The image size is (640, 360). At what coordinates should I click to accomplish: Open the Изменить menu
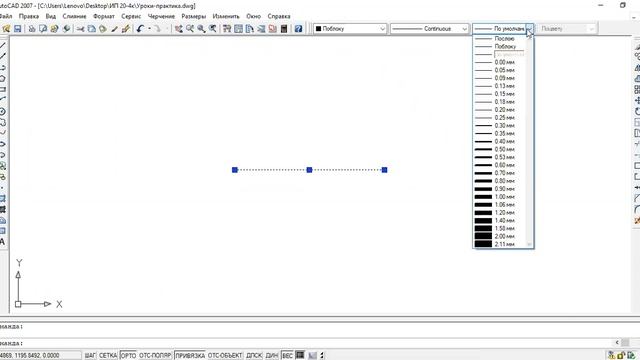point(226,16)
